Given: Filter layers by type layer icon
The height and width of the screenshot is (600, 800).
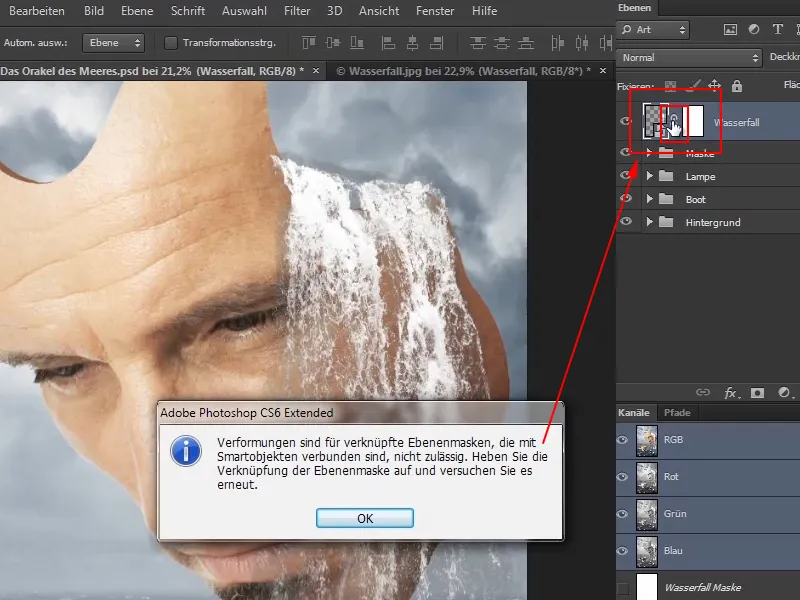Looking at the screenshot, I should tap(778, 30).
